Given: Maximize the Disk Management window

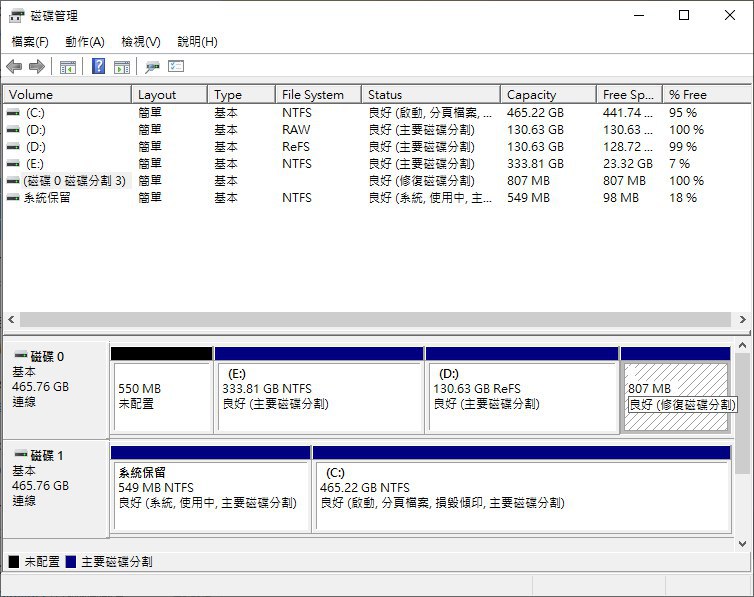Looking at the screenshot, I should [684, 15].
